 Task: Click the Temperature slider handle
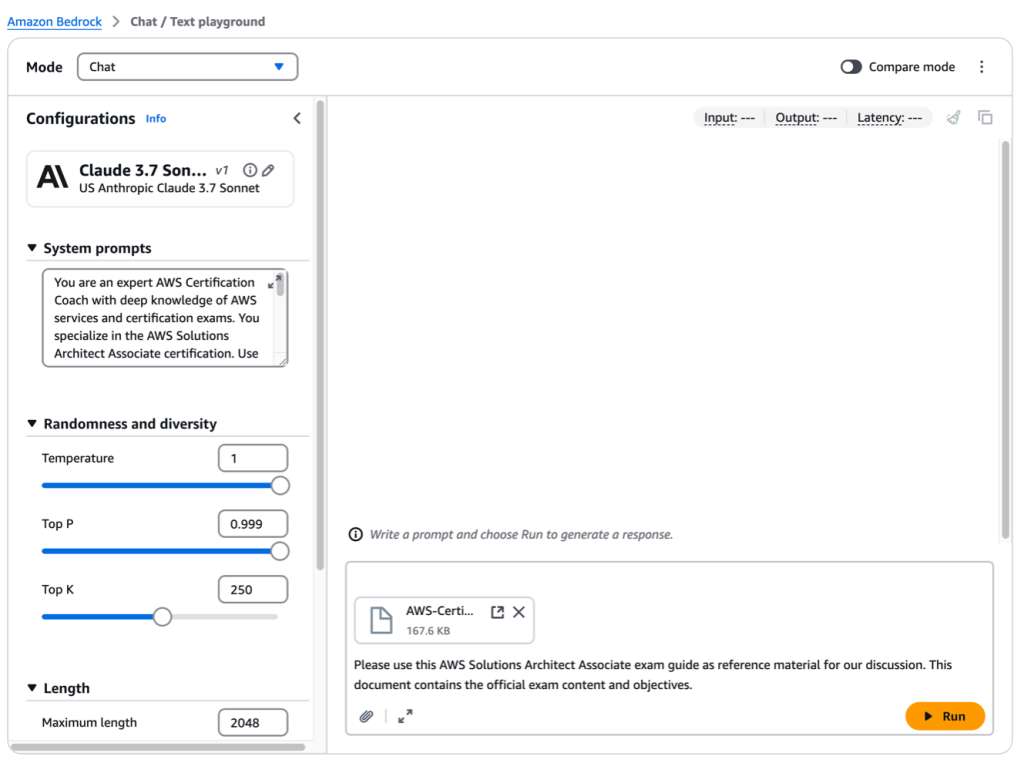click(x=280, y=485)
